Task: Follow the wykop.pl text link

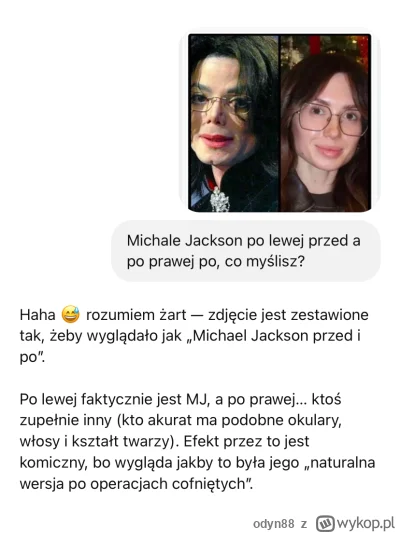Action: click(366, 523)
